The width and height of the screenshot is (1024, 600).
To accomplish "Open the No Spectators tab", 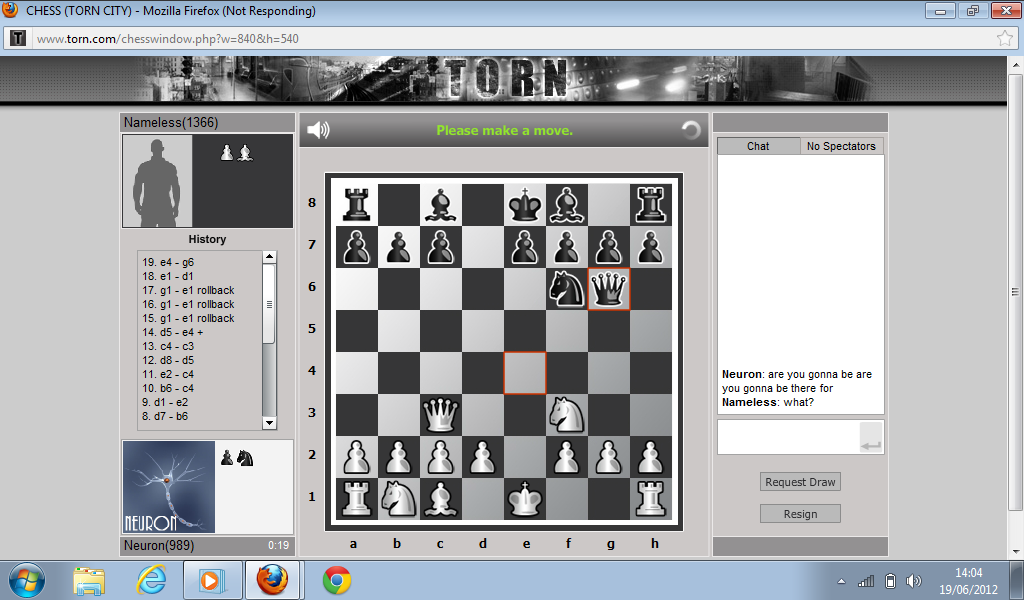I will (841, 146).
